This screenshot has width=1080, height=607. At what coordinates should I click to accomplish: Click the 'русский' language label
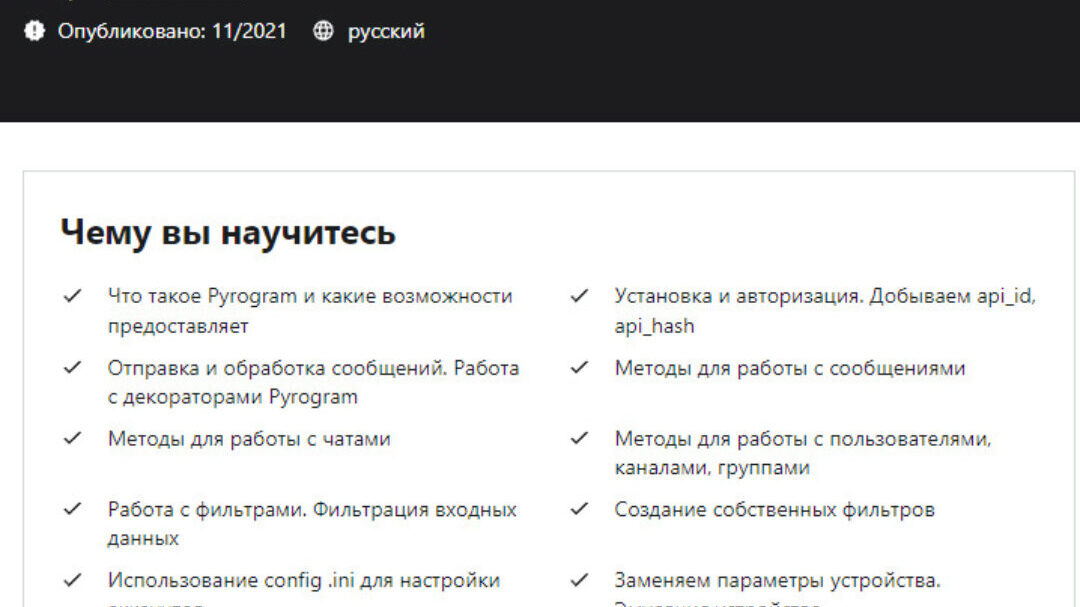(x=386, y=31)
